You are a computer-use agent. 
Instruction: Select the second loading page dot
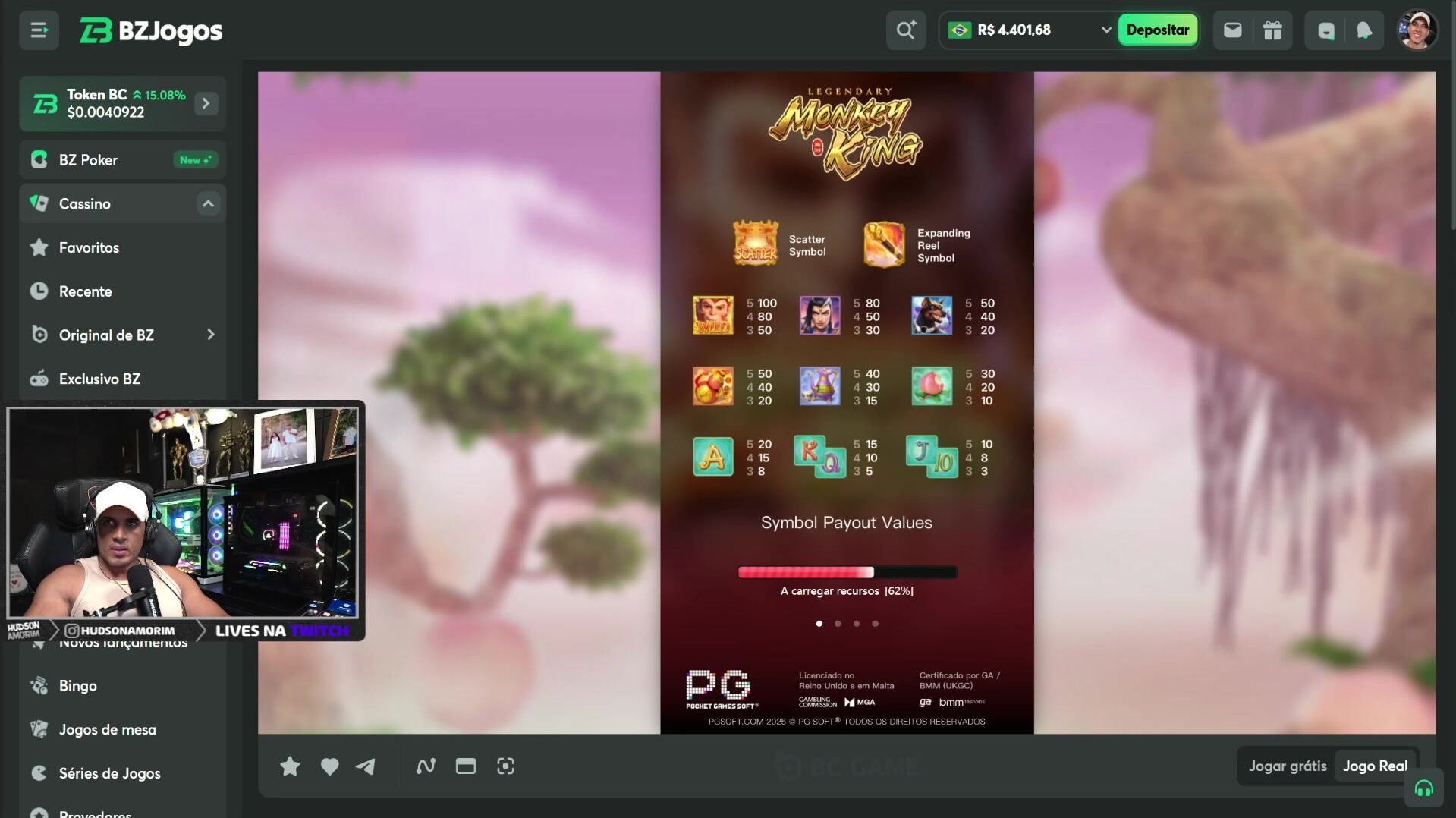[x=838, y=624]
